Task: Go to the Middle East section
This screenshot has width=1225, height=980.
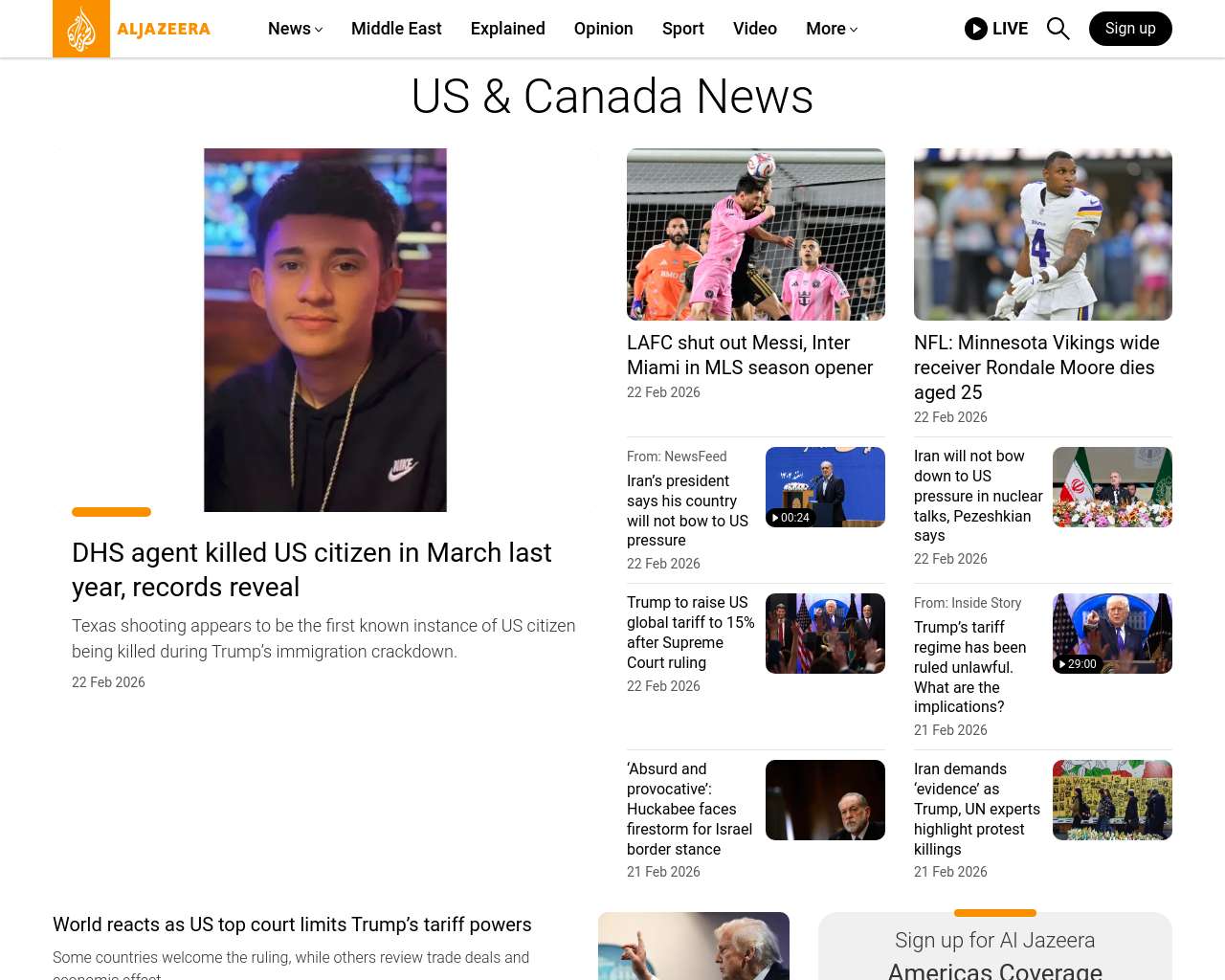Action: [396, 29]
